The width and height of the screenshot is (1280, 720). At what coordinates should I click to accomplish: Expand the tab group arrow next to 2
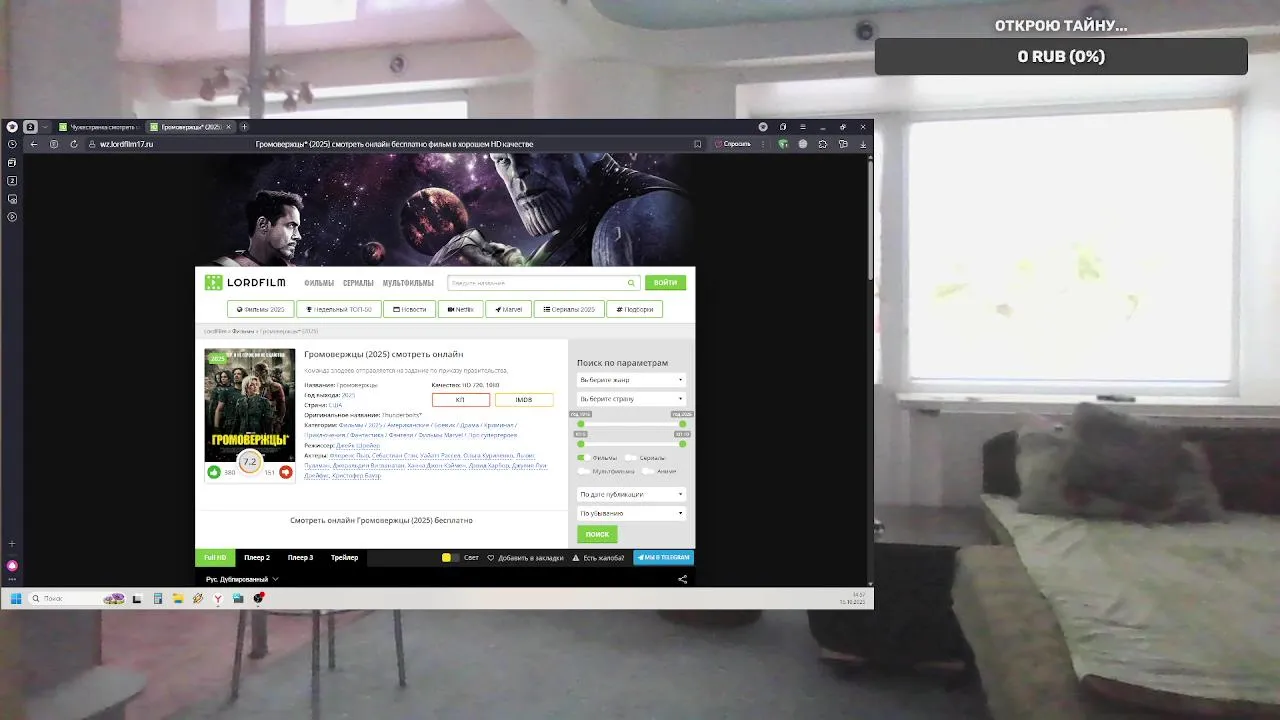pos(45,127)
